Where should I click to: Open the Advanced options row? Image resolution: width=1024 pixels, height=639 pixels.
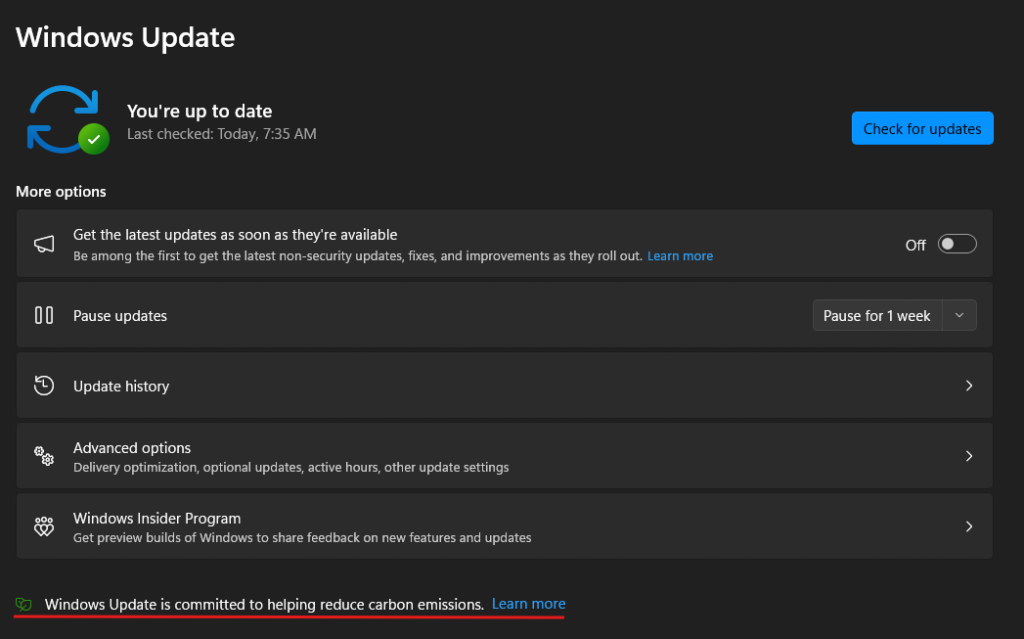coord(500,456)
